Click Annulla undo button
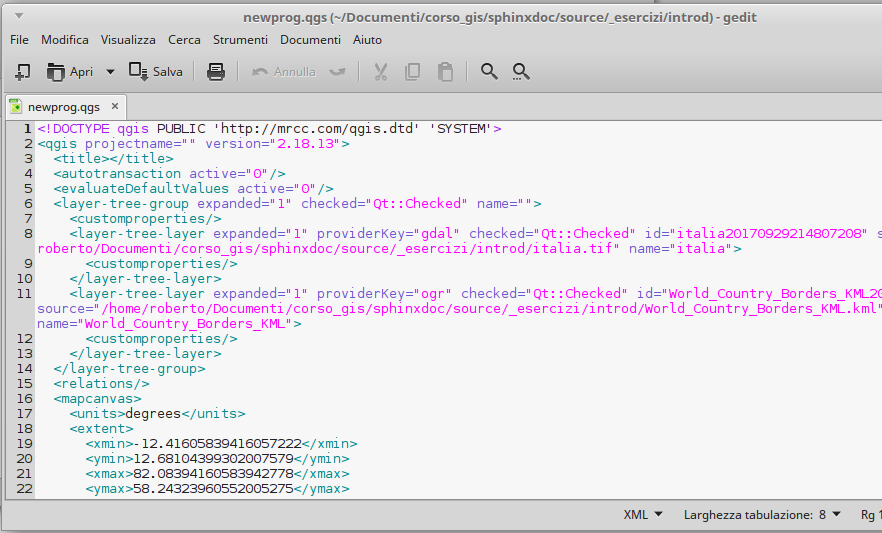 pos(284,72)
